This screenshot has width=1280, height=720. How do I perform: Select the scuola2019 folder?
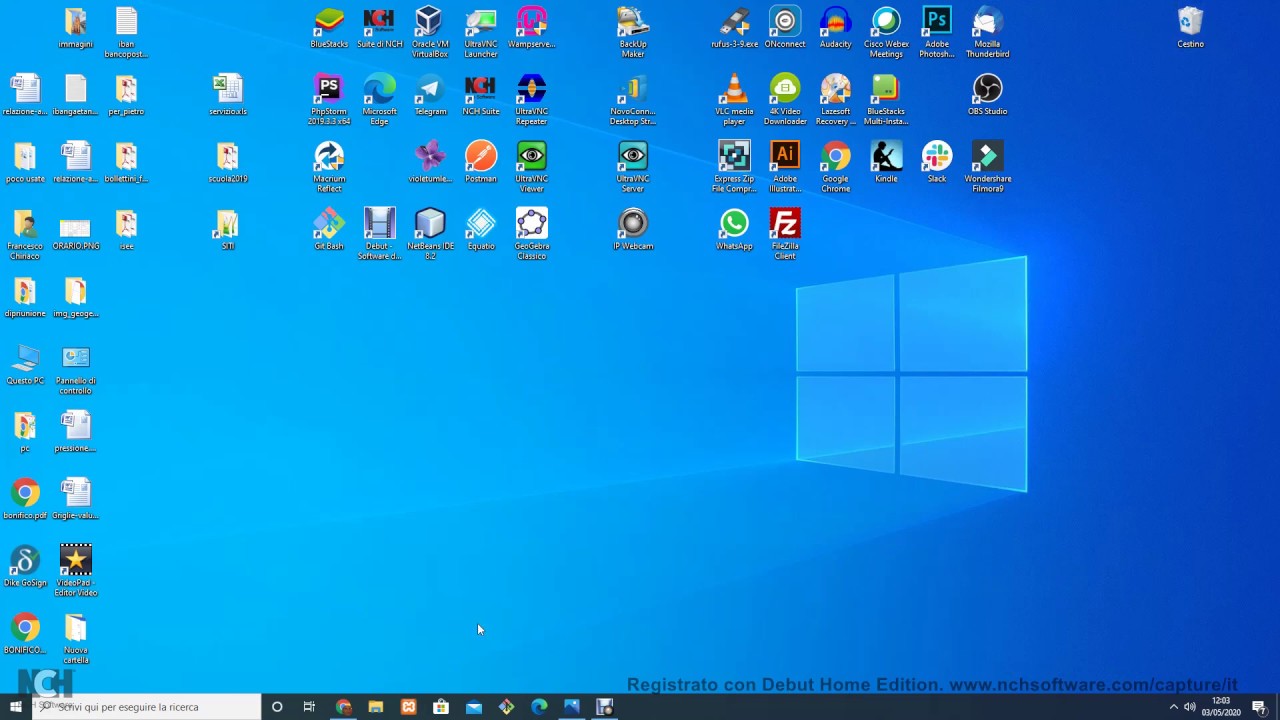coord(228,163)
